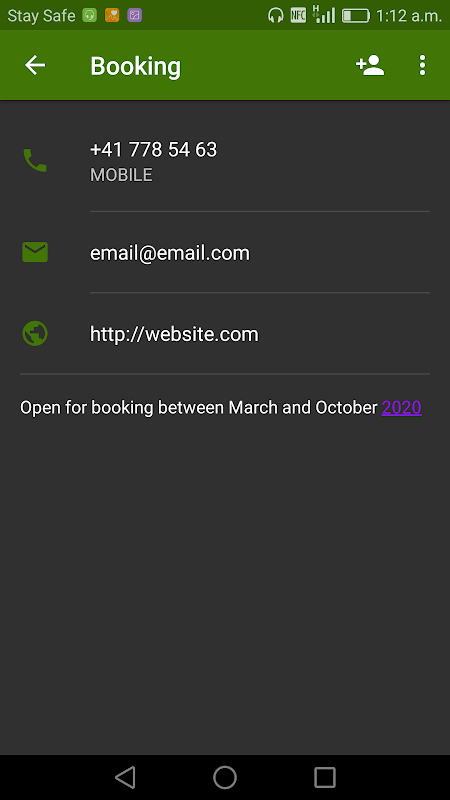Image resolution: width=450 pixels, height=800 pixels.
Task: Tap the add contact icon
Action: (370, 65)
